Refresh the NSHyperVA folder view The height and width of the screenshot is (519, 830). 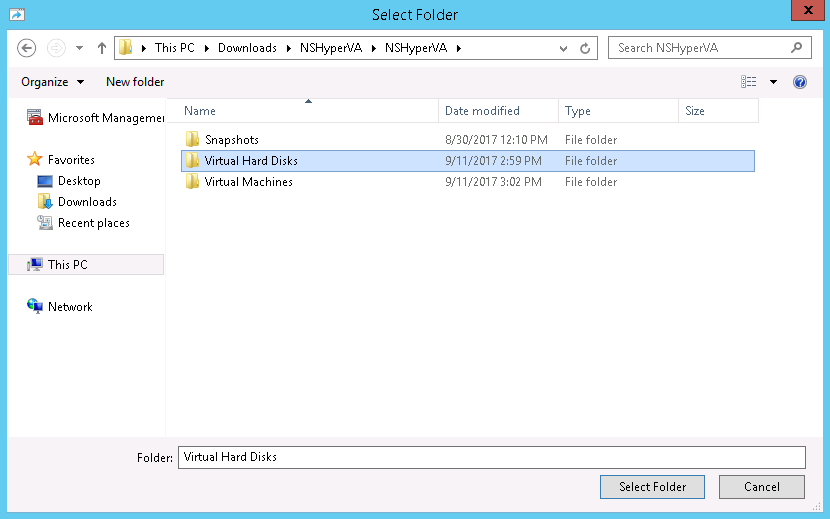[586, 48]
